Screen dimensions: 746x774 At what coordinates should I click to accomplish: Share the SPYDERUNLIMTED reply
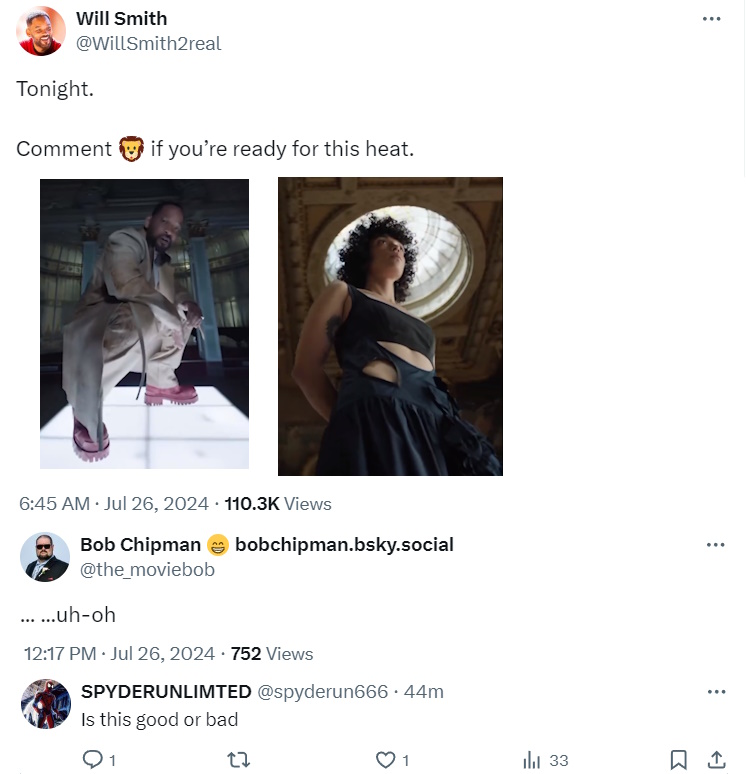click(716, 760)
